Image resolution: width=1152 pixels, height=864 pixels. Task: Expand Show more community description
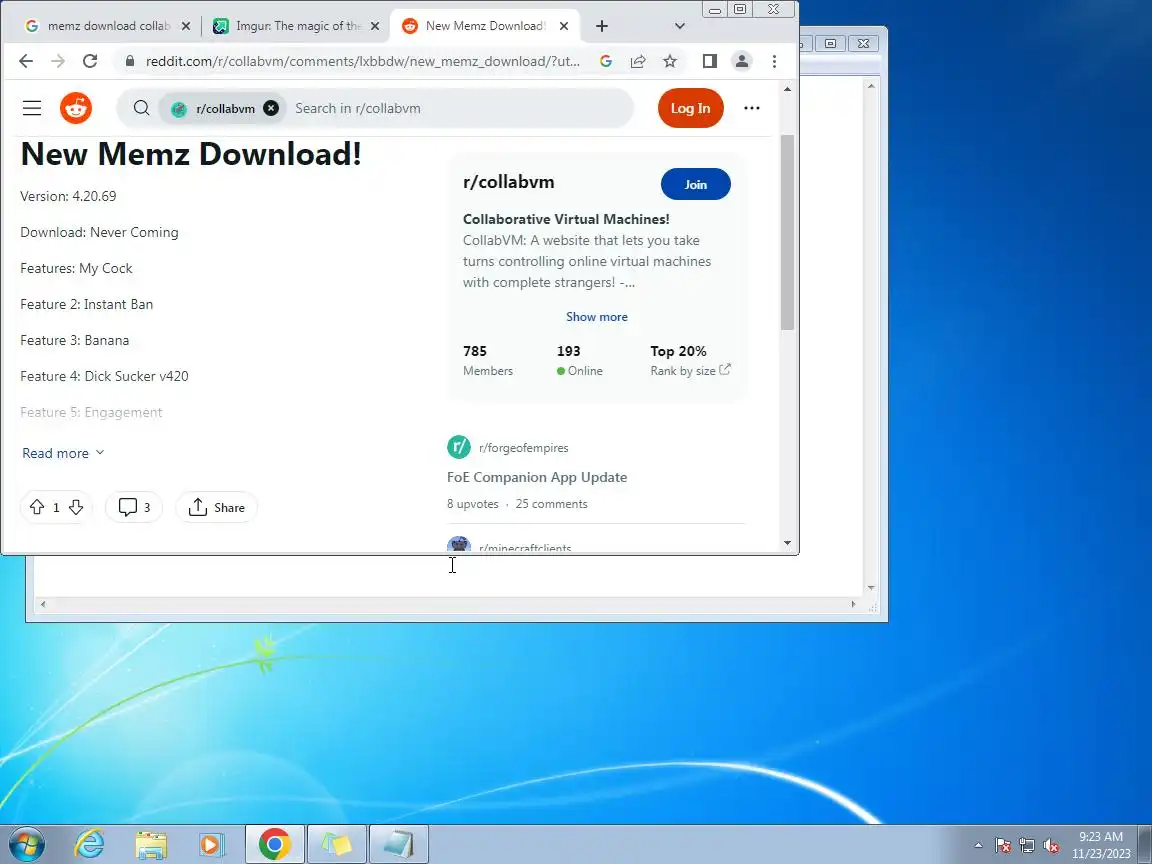tap(597, 317)
